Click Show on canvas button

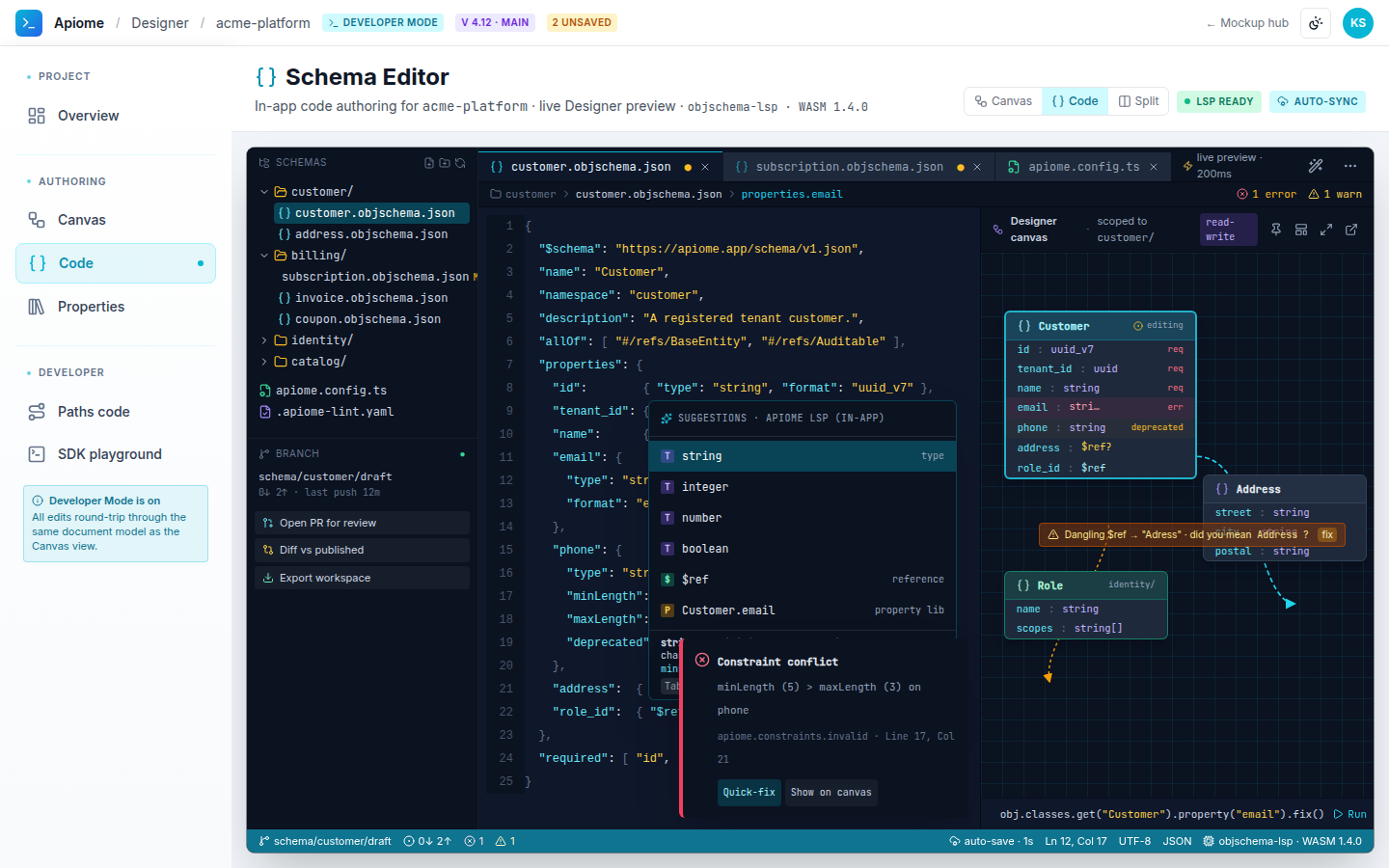click(x=831, y=793)
